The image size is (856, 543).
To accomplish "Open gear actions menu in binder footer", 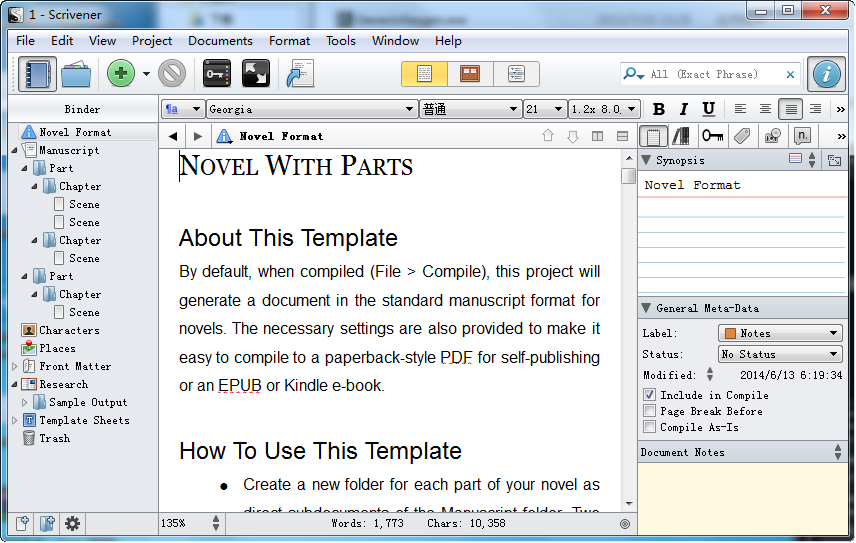I will point(72,524).
